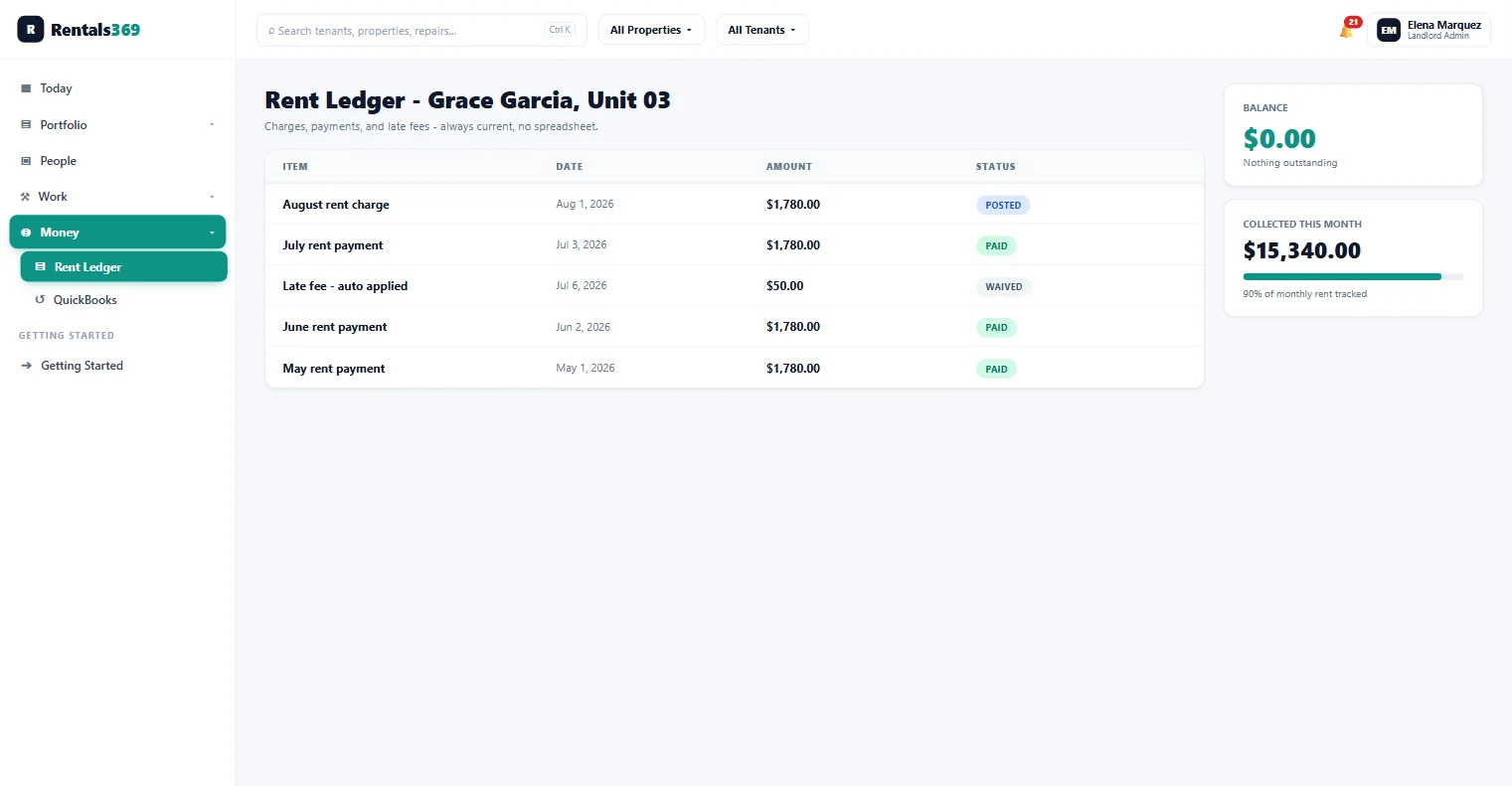Expand the Work menu chevron
Screen dimensions: 1512x786
(212, 197)
